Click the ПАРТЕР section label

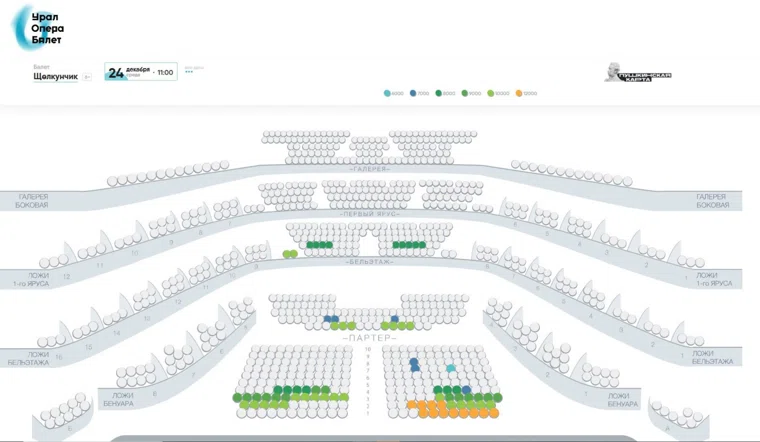pos(370,338)
